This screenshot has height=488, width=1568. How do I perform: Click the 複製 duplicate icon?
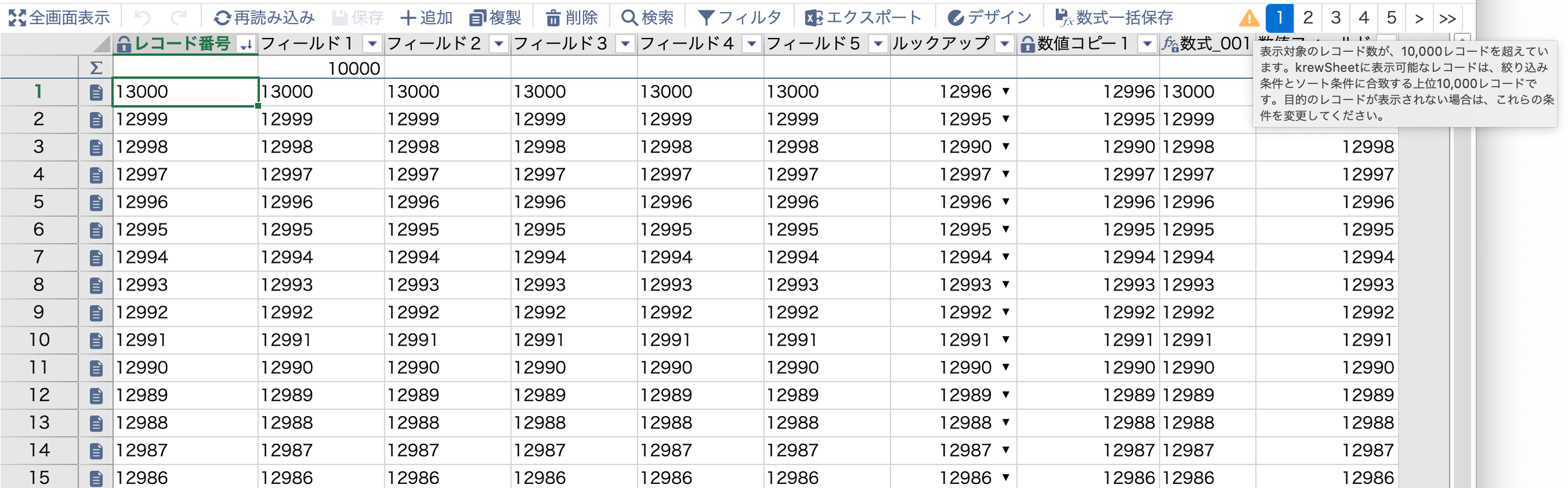coord(477,18)
